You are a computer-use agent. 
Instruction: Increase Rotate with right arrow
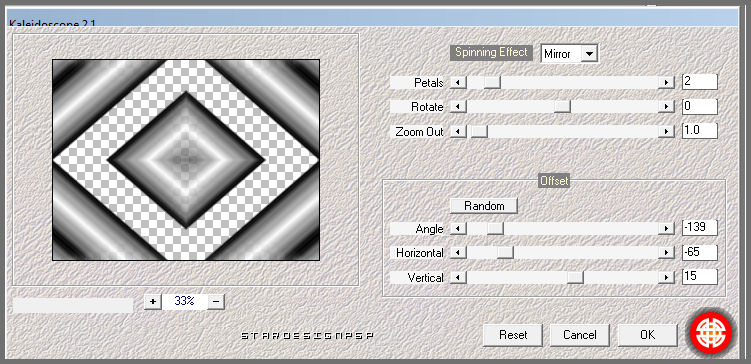pos(666,106)
